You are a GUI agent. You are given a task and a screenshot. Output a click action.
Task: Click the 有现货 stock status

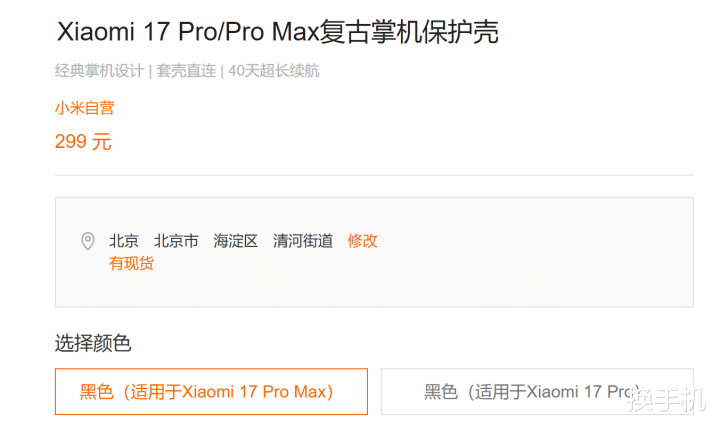click(131, 263)
